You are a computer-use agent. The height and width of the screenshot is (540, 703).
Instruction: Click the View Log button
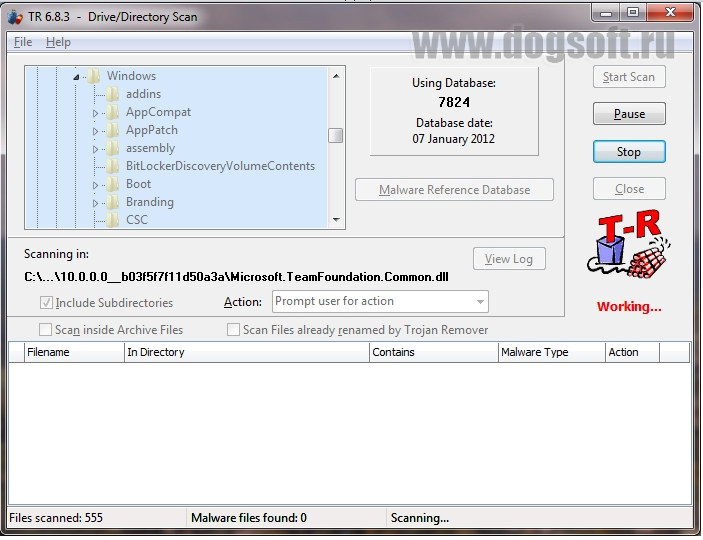tap(509, 259)
